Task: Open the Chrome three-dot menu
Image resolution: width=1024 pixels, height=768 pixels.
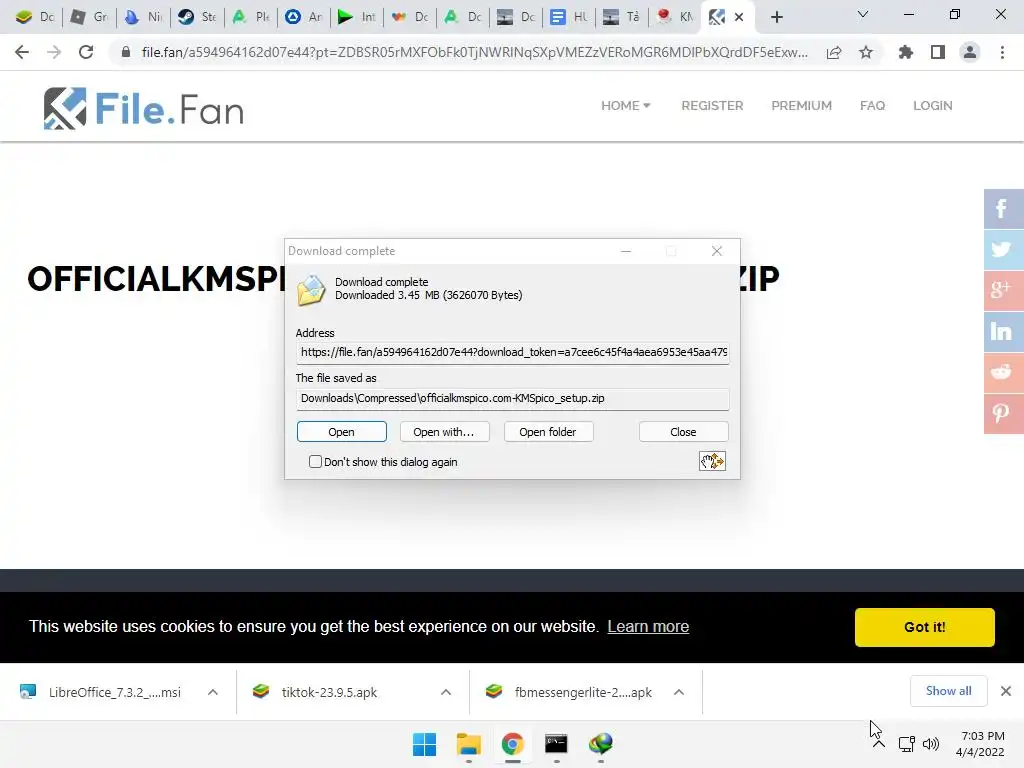Action: [x=1002, y=52]
